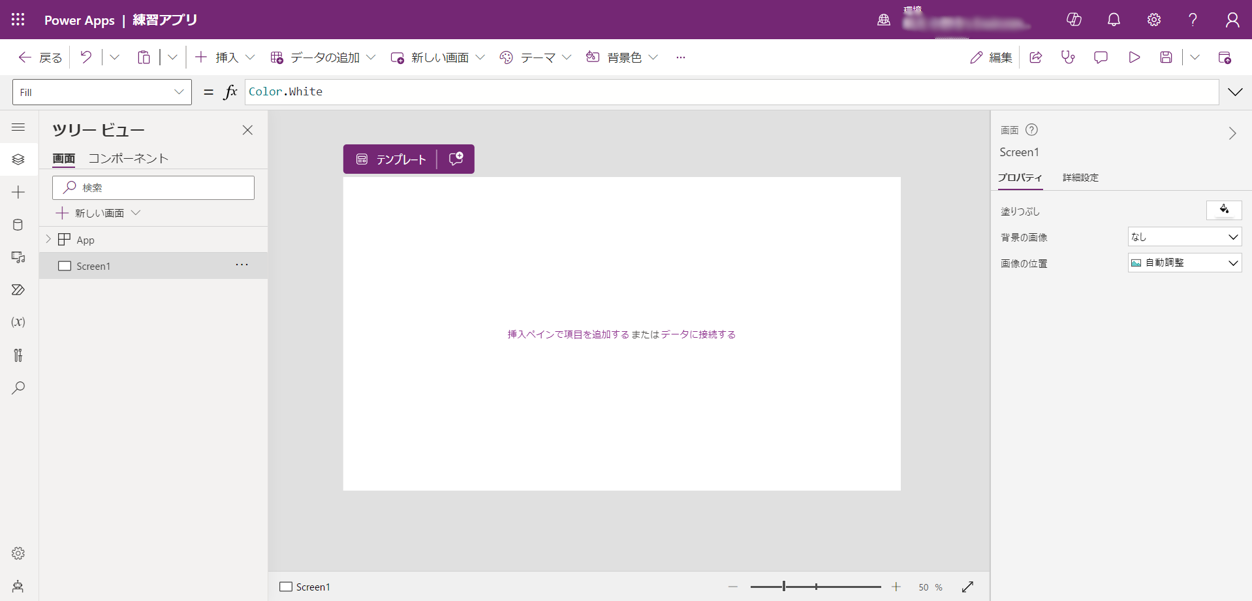Open the virtual agent icon at bottom left

point(18,586)
